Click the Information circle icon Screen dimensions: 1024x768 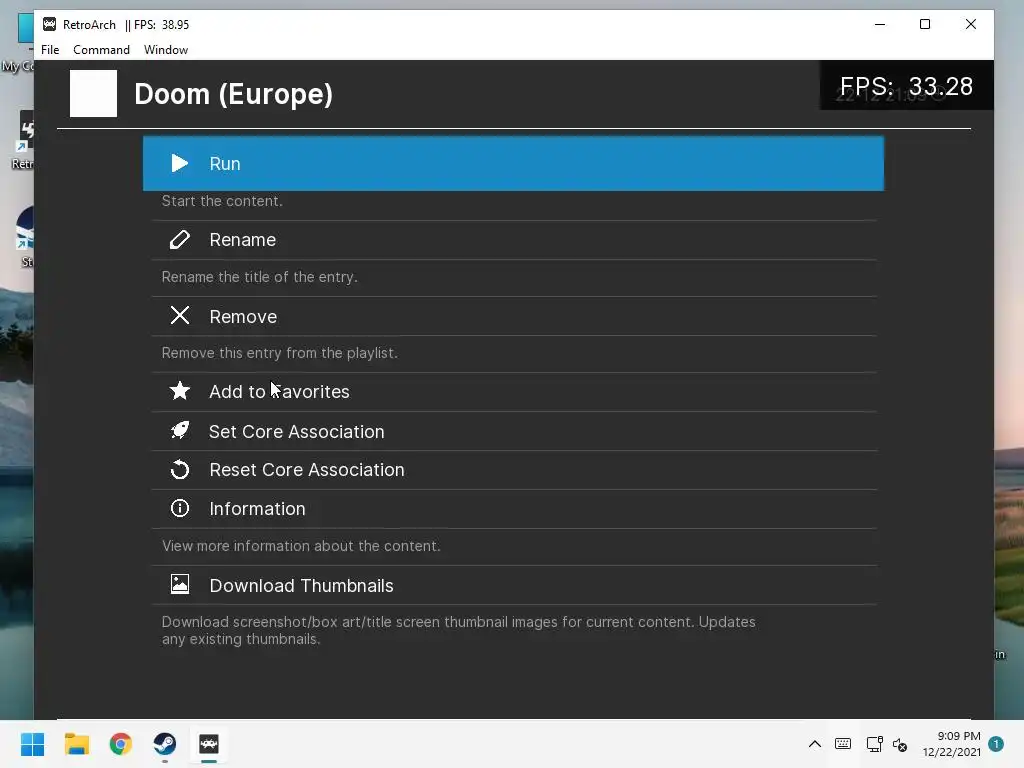click(180, 508)
